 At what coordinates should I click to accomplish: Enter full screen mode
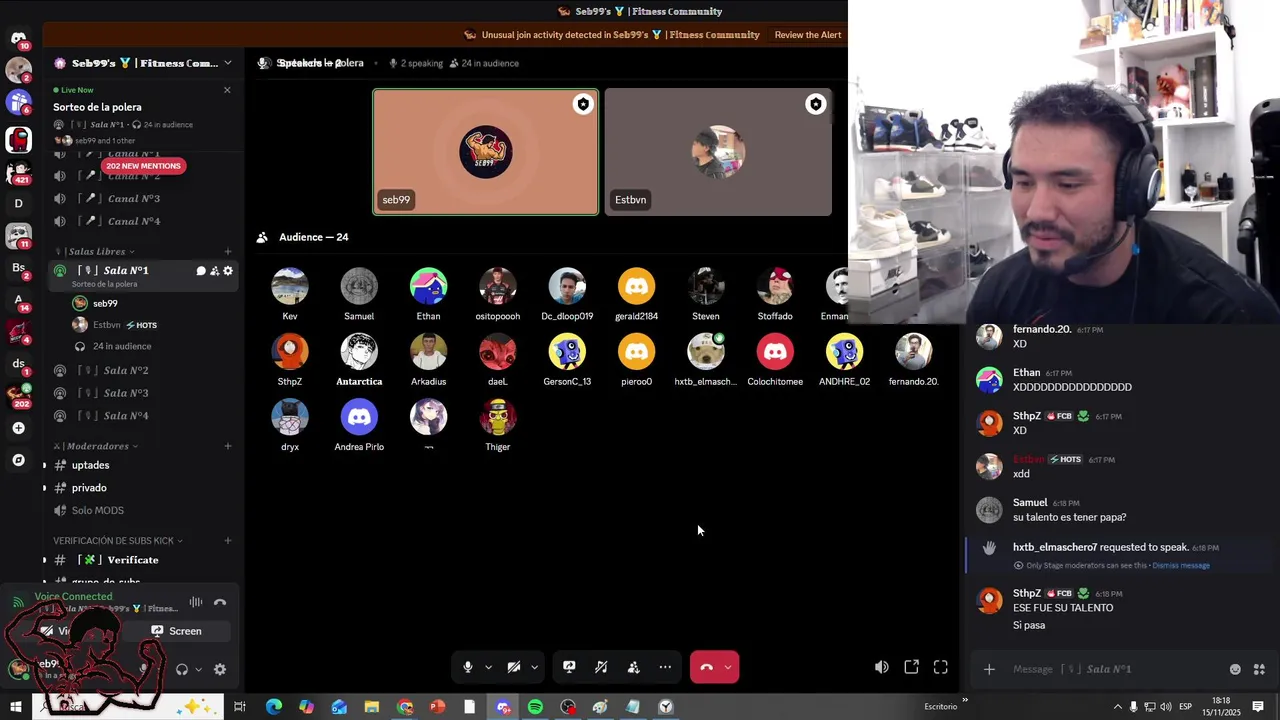941,667
